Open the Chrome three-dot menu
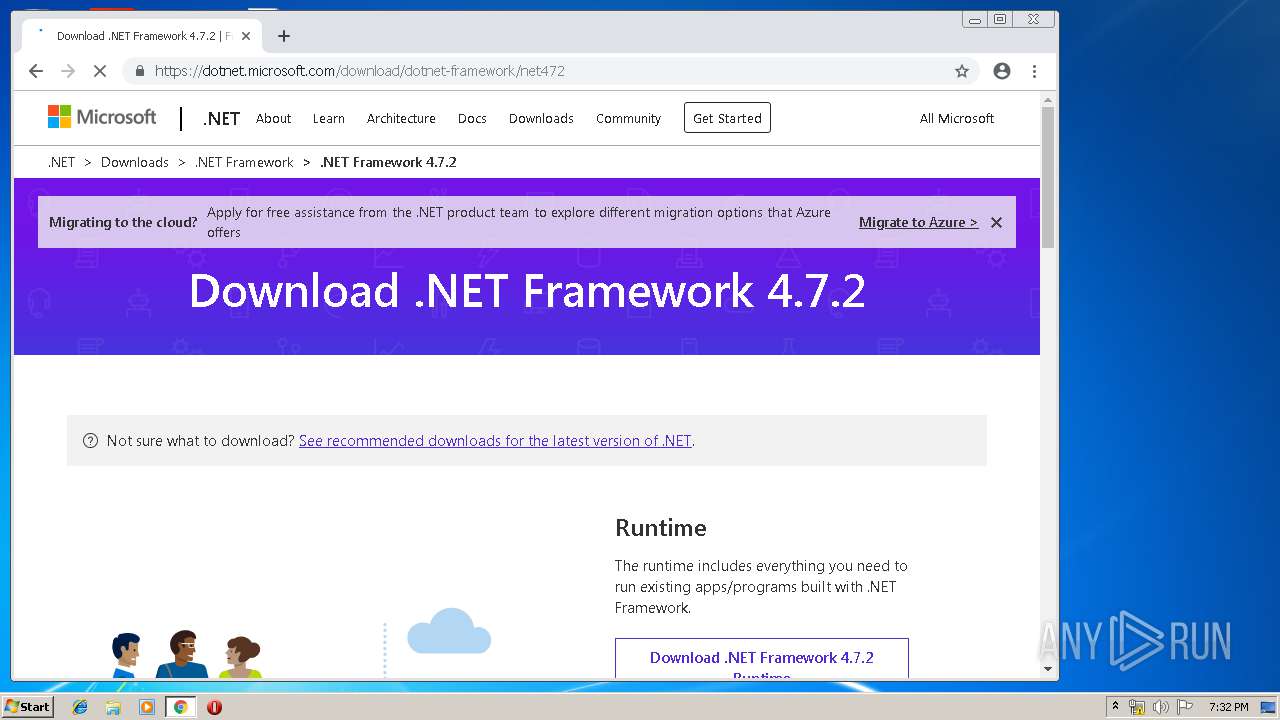 pyautogui.click(x=1034, y=71)
